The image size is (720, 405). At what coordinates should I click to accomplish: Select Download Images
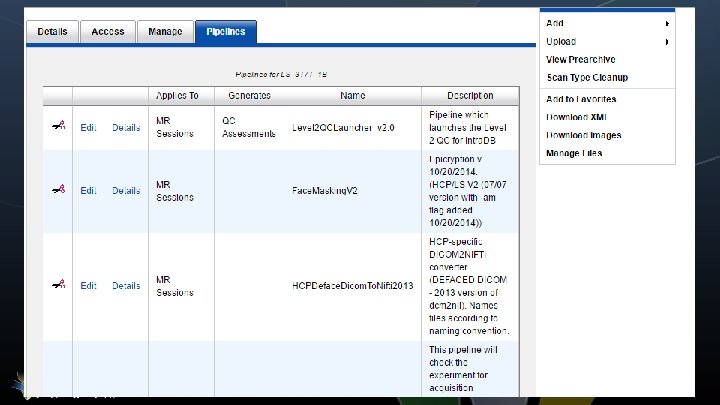coord(584,135)
